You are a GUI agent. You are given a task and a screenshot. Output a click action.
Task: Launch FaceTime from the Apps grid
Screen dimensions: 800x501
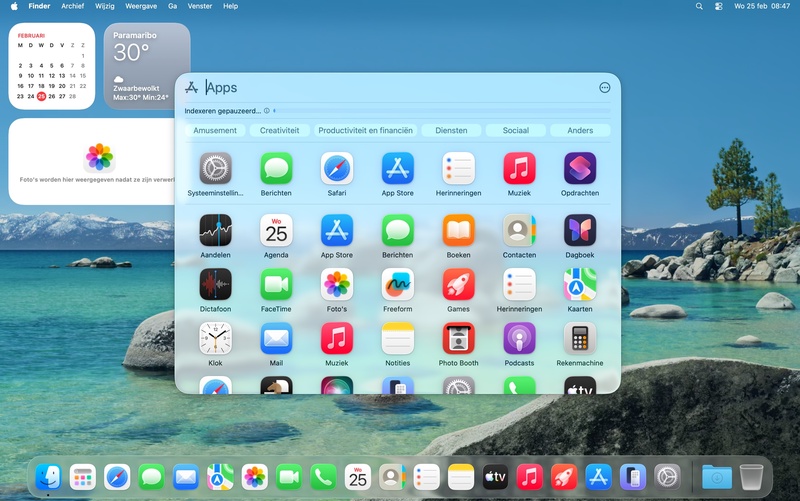click(x=276, y=284)
